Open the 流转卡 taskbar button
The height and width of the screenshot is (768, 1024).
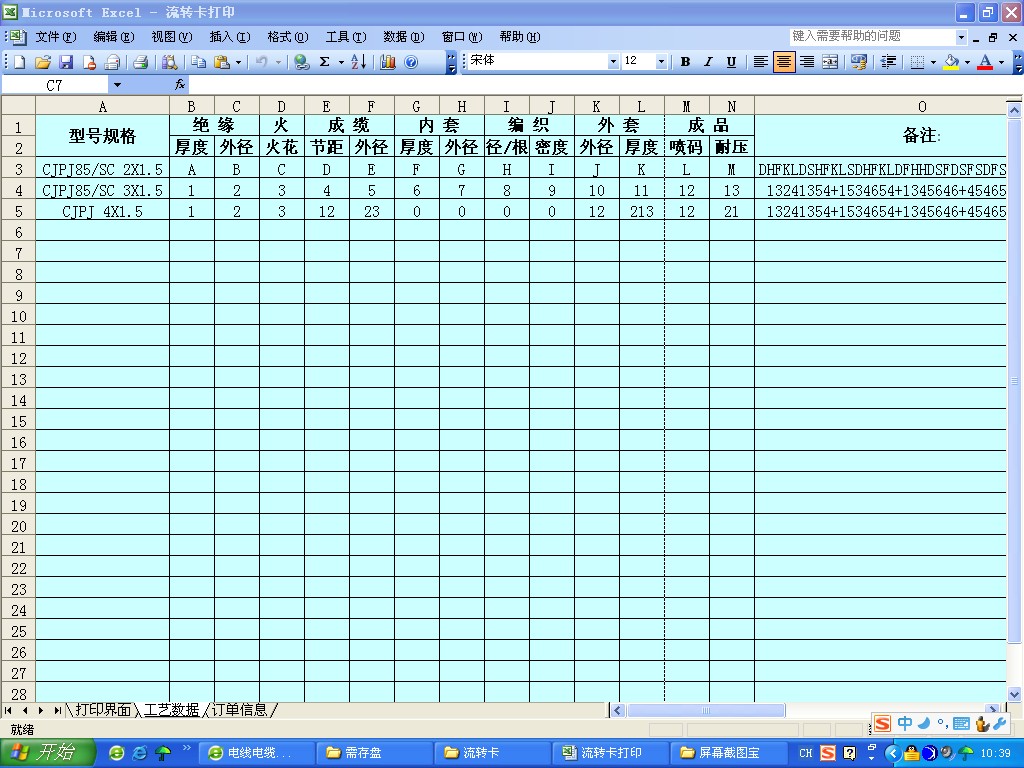tap(490, 753)
